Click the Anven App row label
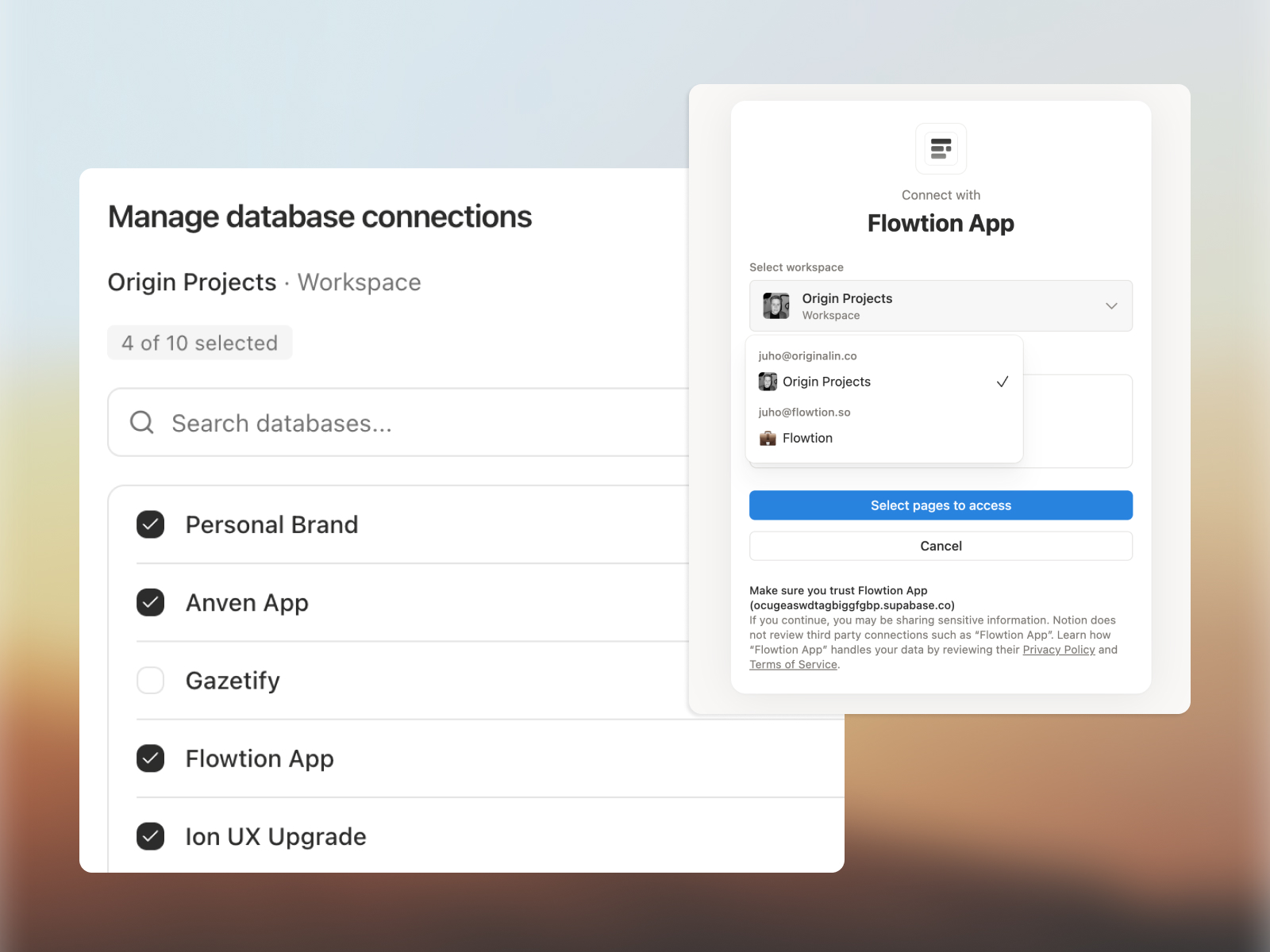Viewport: 1270px width, 952px height. [247, 603]
